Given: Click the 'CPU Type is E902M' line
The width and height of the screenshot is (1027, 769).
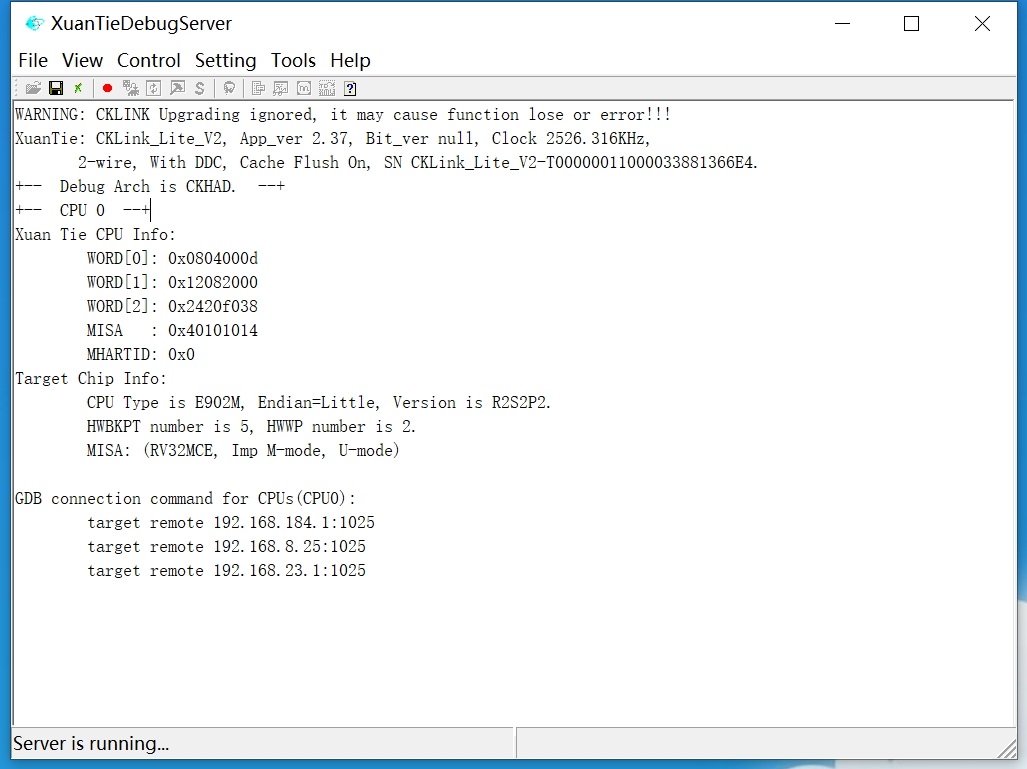Looking at the screenshot, I should (318, 403).
